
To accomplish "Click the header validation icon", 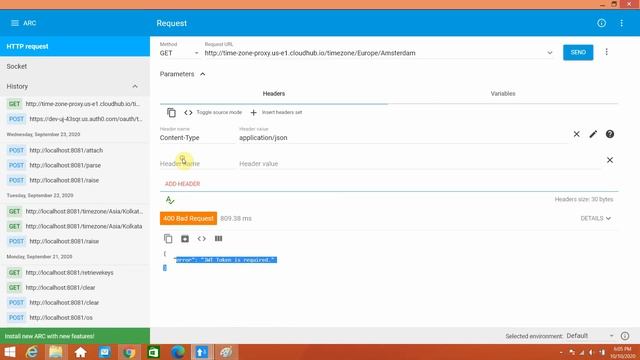I will [x=170, y=200].
